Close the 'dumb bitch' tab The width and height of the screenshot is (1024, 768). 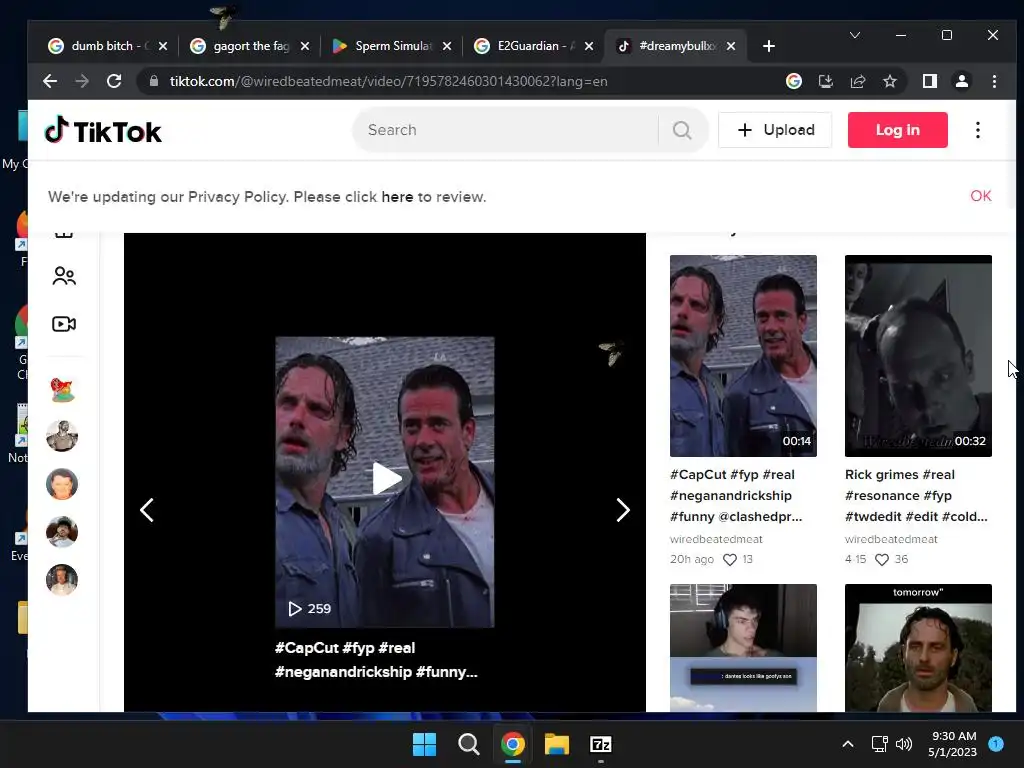point(163,46)
